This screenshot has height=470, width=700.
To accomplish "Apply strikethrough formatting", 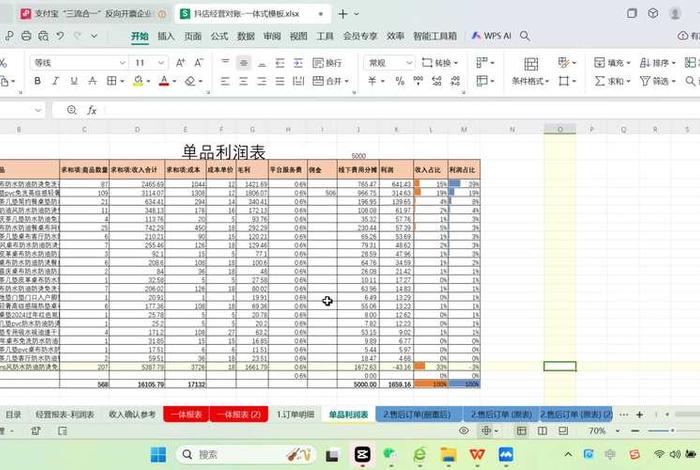I will tap(92, 81).
